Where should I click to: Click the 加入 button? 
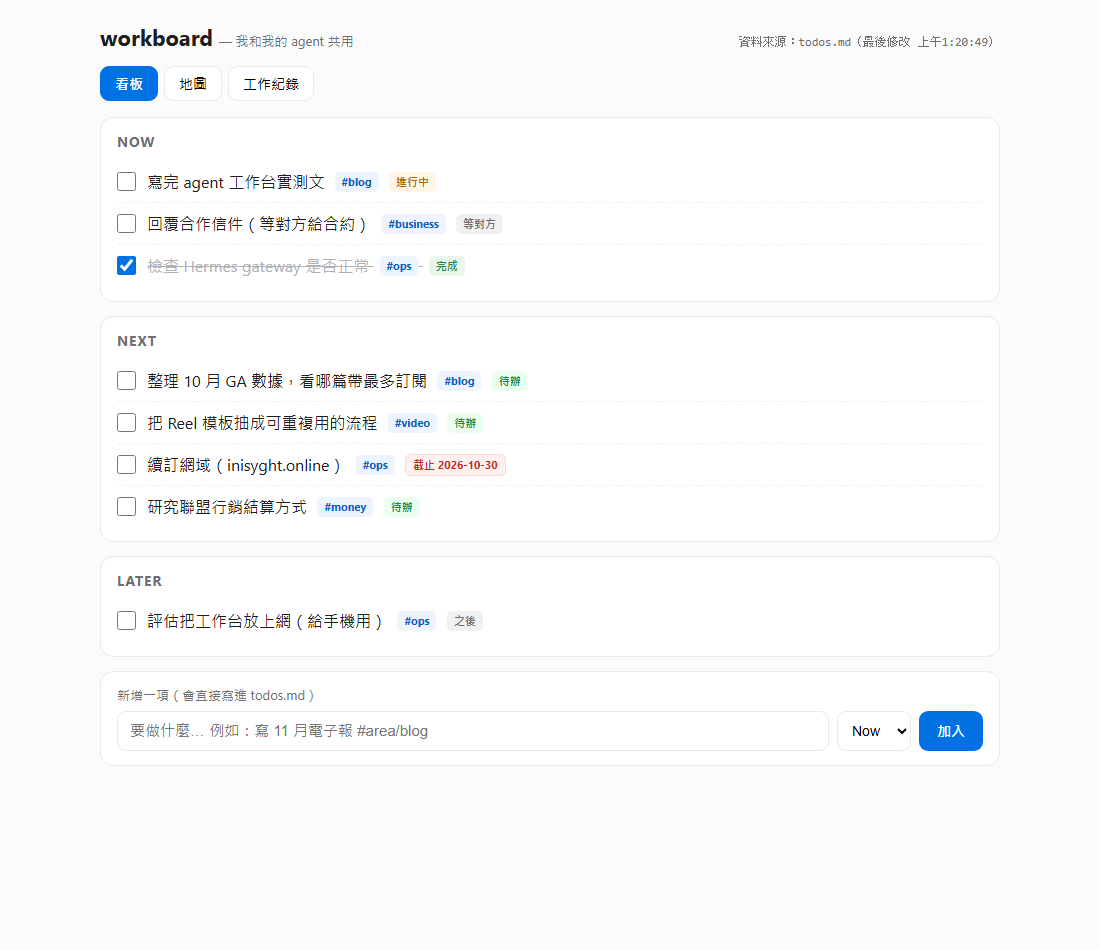(951, 731)
